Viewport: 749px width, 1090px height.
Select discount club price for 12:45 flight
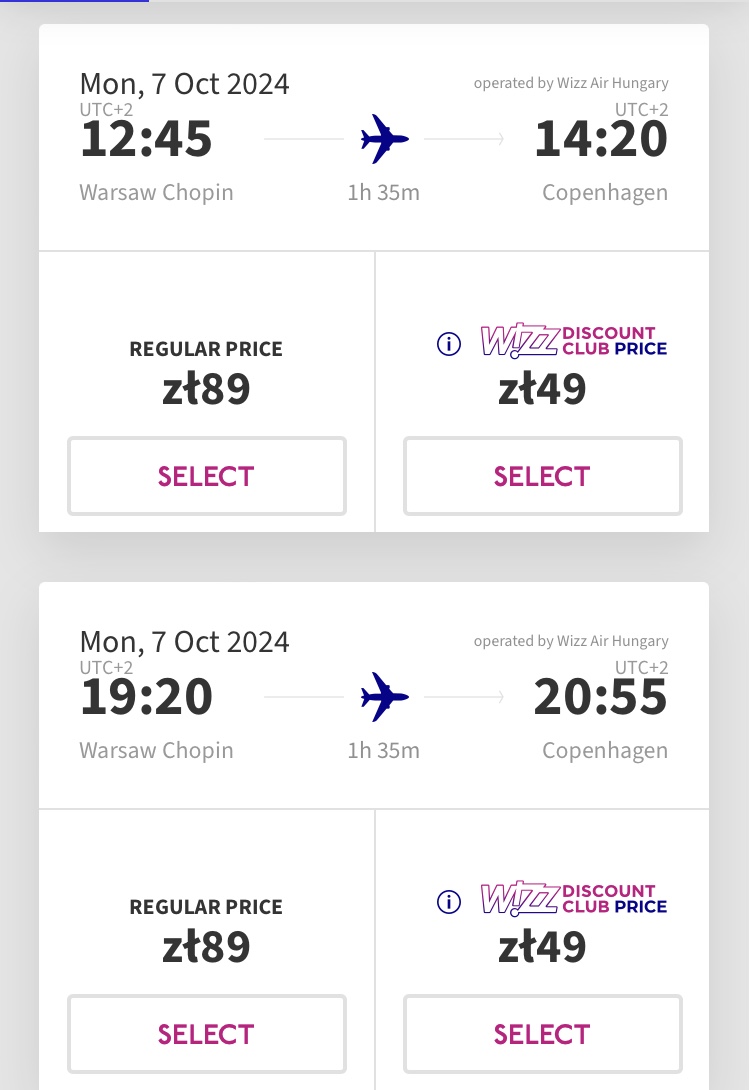click(x=542, y=476)
